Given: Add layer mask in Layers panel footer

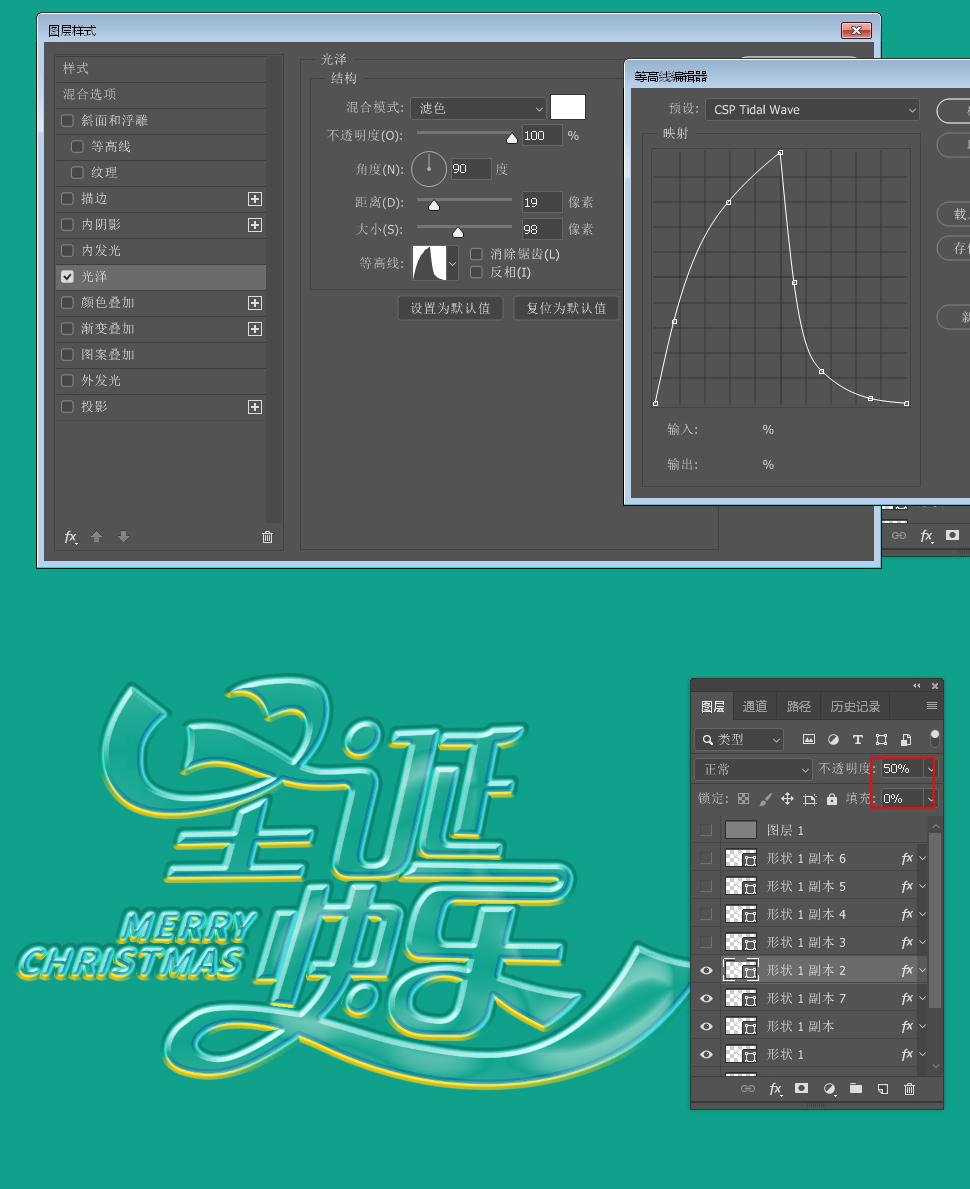Looking at the screenshot, I should (x=801, y=1088).
